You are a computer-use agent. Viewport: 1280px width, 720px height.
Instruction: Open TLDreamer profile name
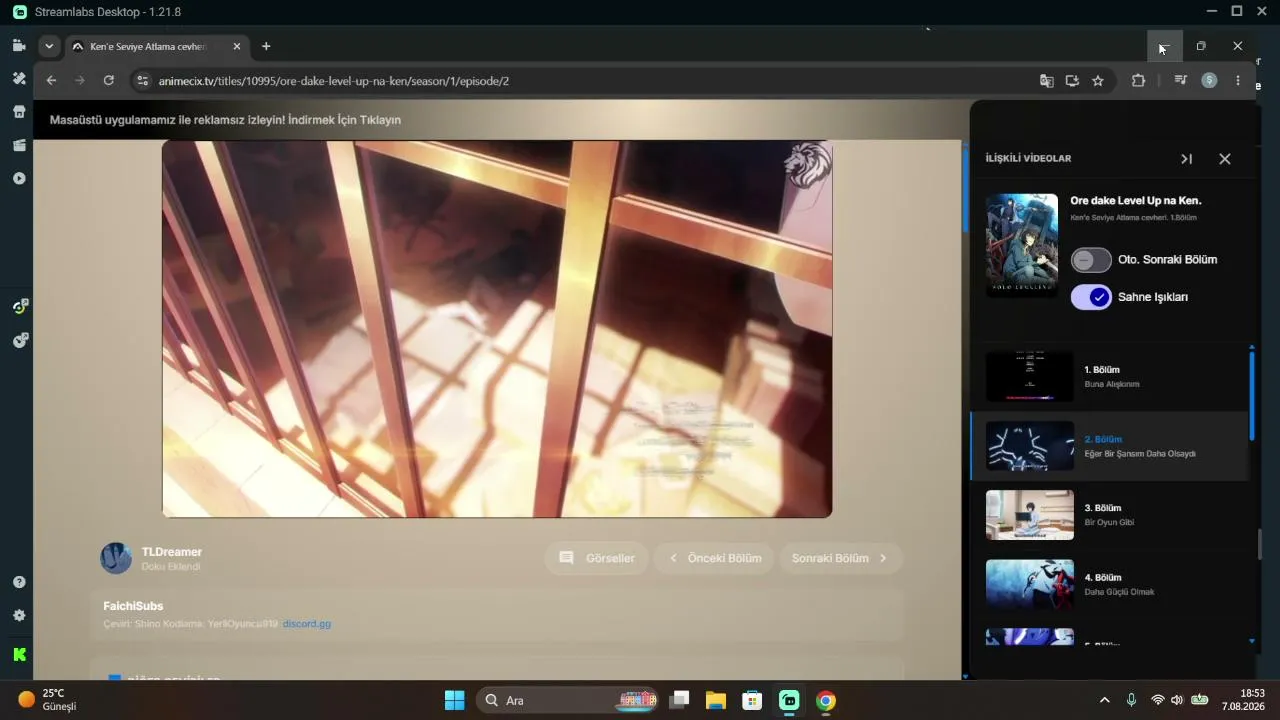click(x=172, y=552)
